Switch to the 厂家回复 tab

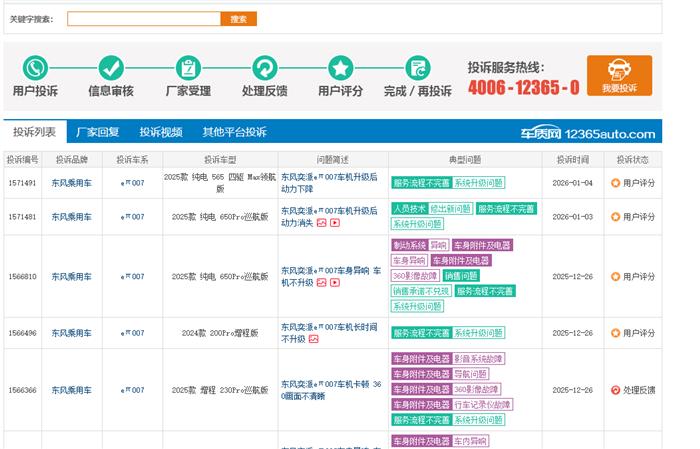98,132
